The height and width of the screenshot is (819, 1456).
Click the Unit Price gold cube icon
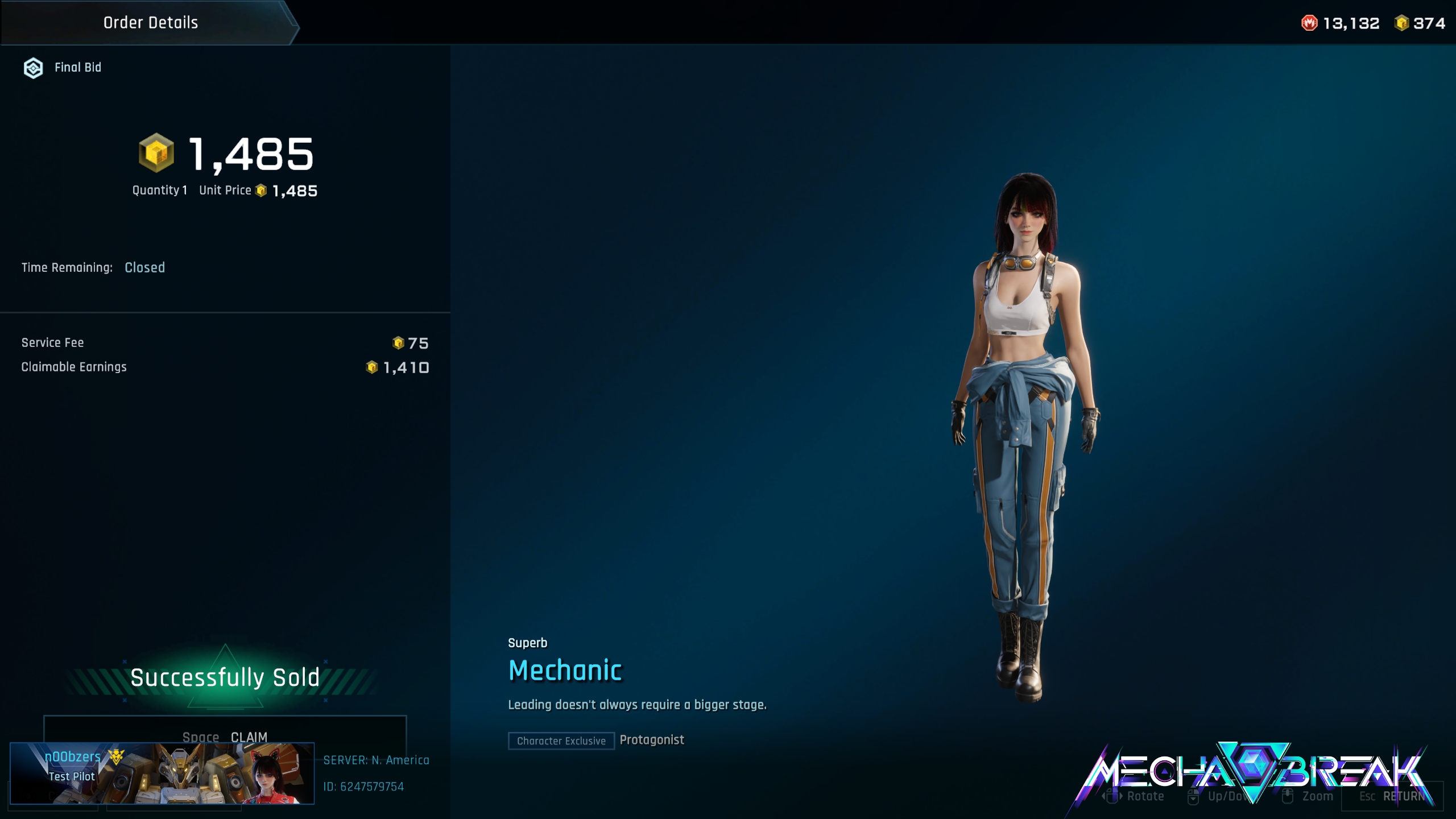coord(261,191)
